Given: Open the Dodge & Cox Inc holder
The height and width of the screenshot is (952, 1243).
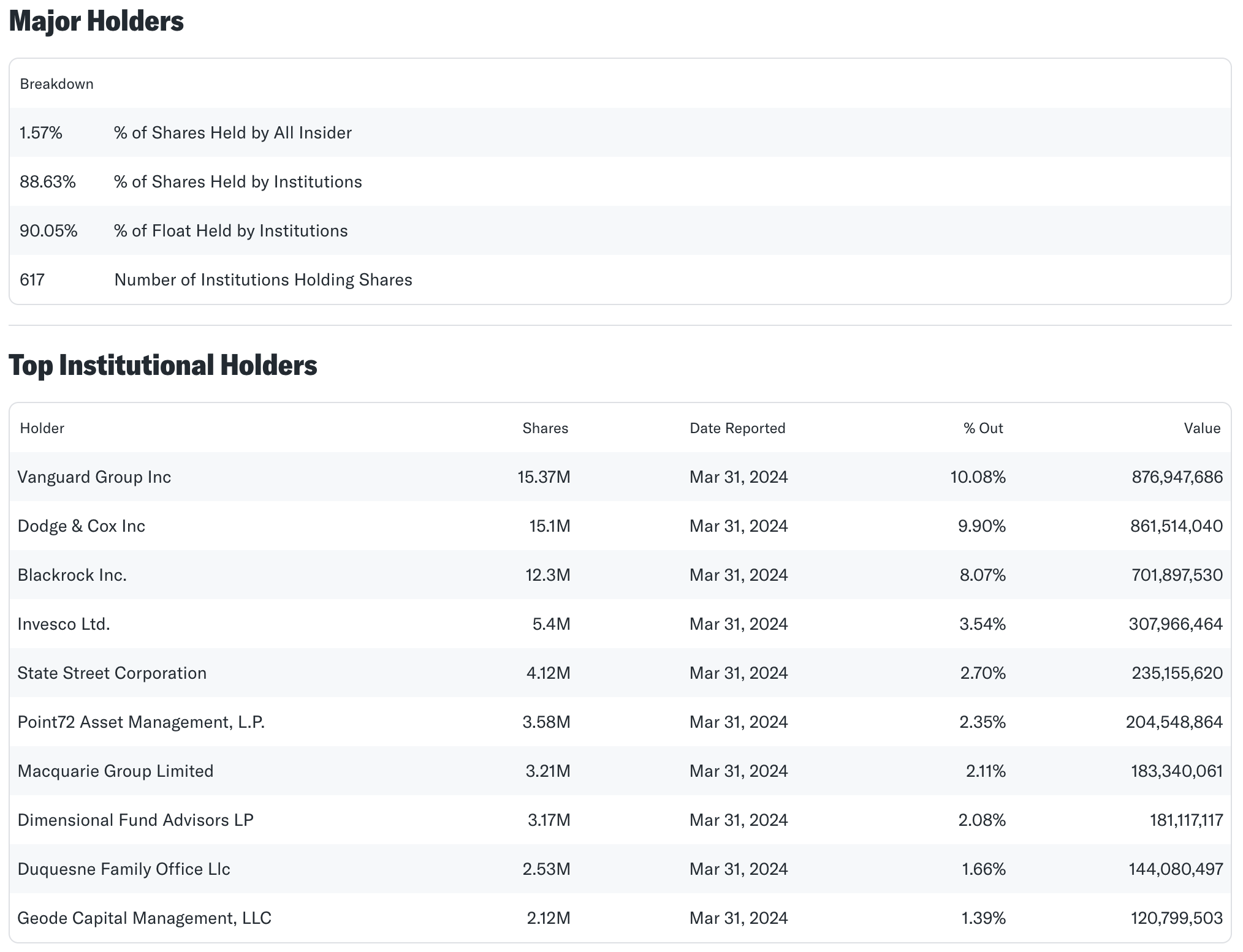Looking at the screenshot, I should 82,526.
